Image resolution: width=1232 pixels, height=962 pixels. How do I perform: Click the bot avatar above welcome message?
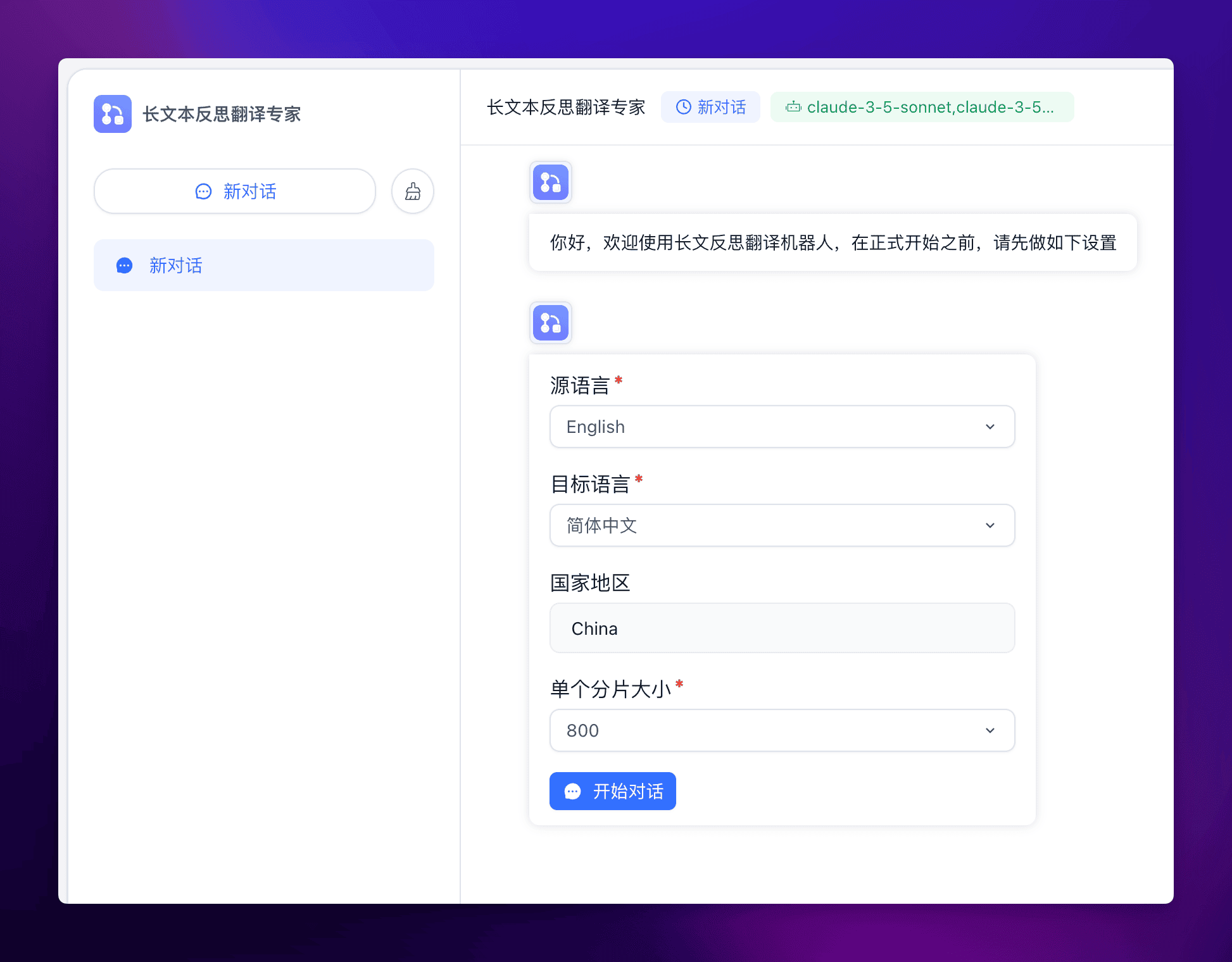550,182
